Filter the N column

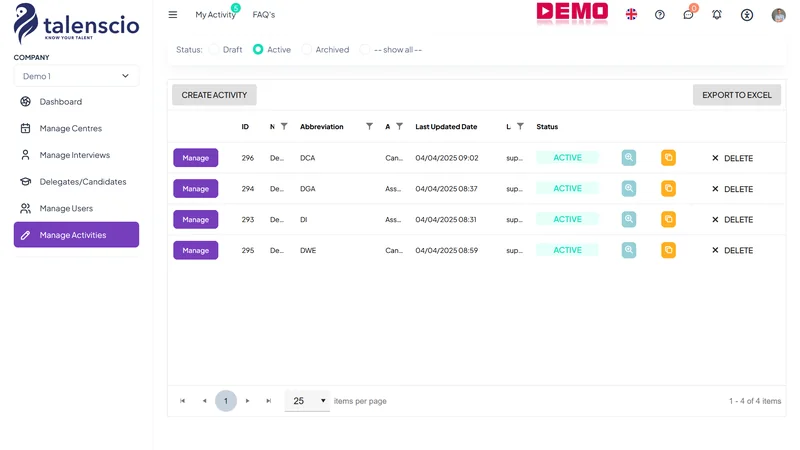pyautogui.click(x=284, y=127)
